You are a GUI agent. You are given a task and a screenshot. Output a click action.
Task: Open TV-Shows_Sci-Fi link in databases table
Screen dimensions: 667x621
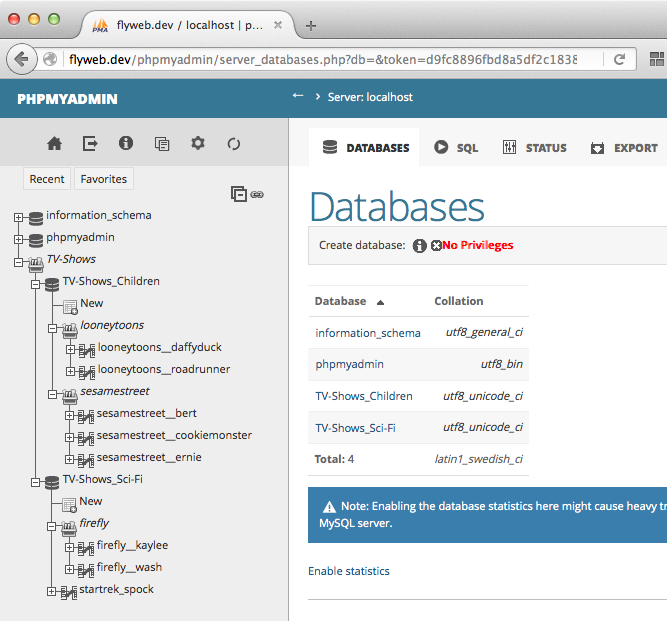(x=356, y=428)
